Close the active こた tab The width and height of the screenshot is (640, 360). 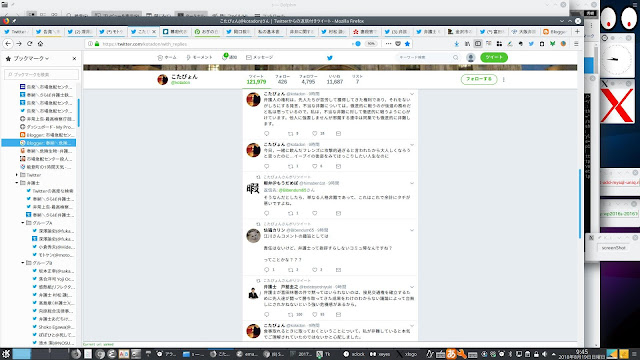(x=154, y=31)
